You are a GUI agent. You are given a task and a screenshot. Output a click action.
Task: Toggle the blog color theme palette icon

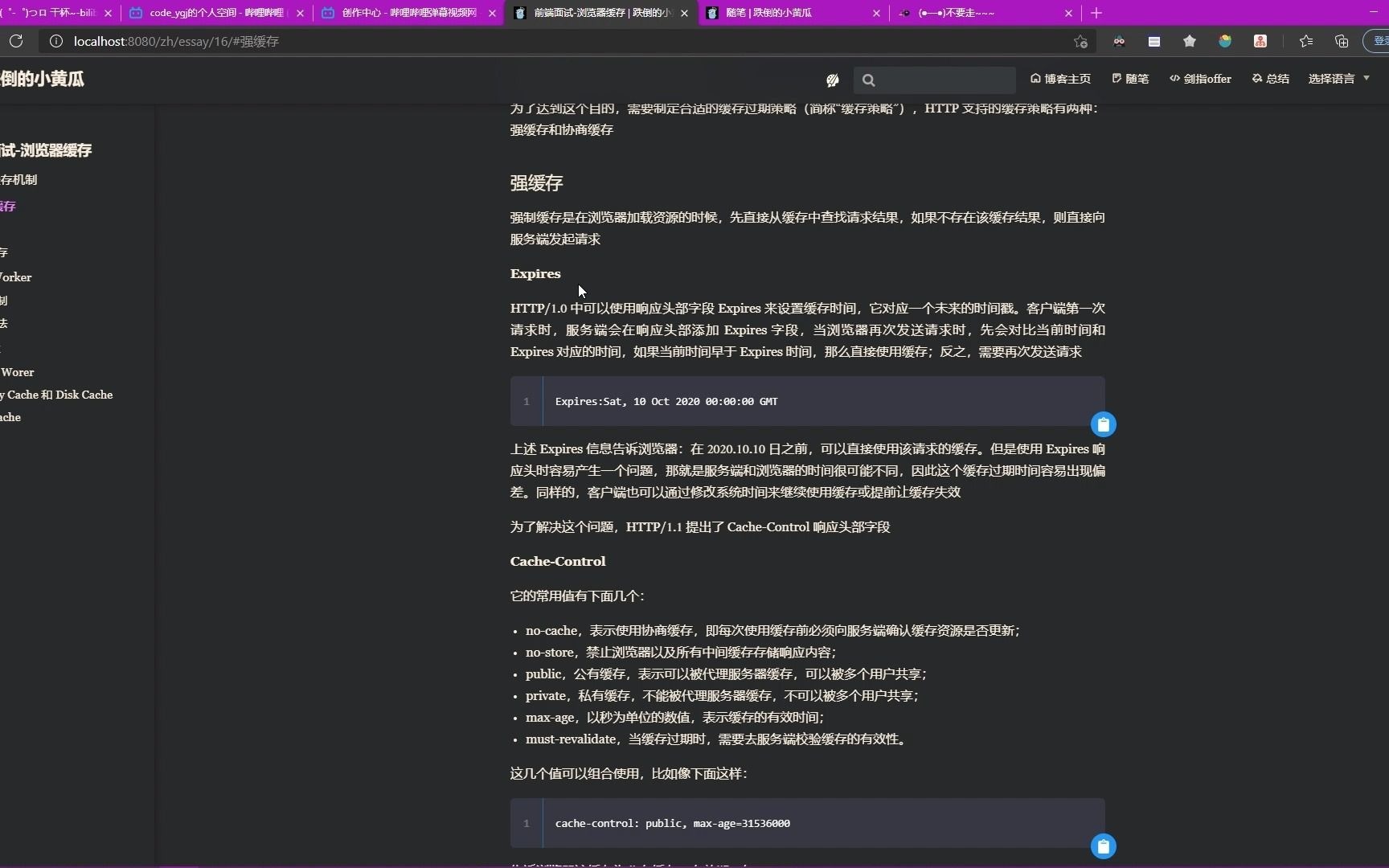[833, 80]
